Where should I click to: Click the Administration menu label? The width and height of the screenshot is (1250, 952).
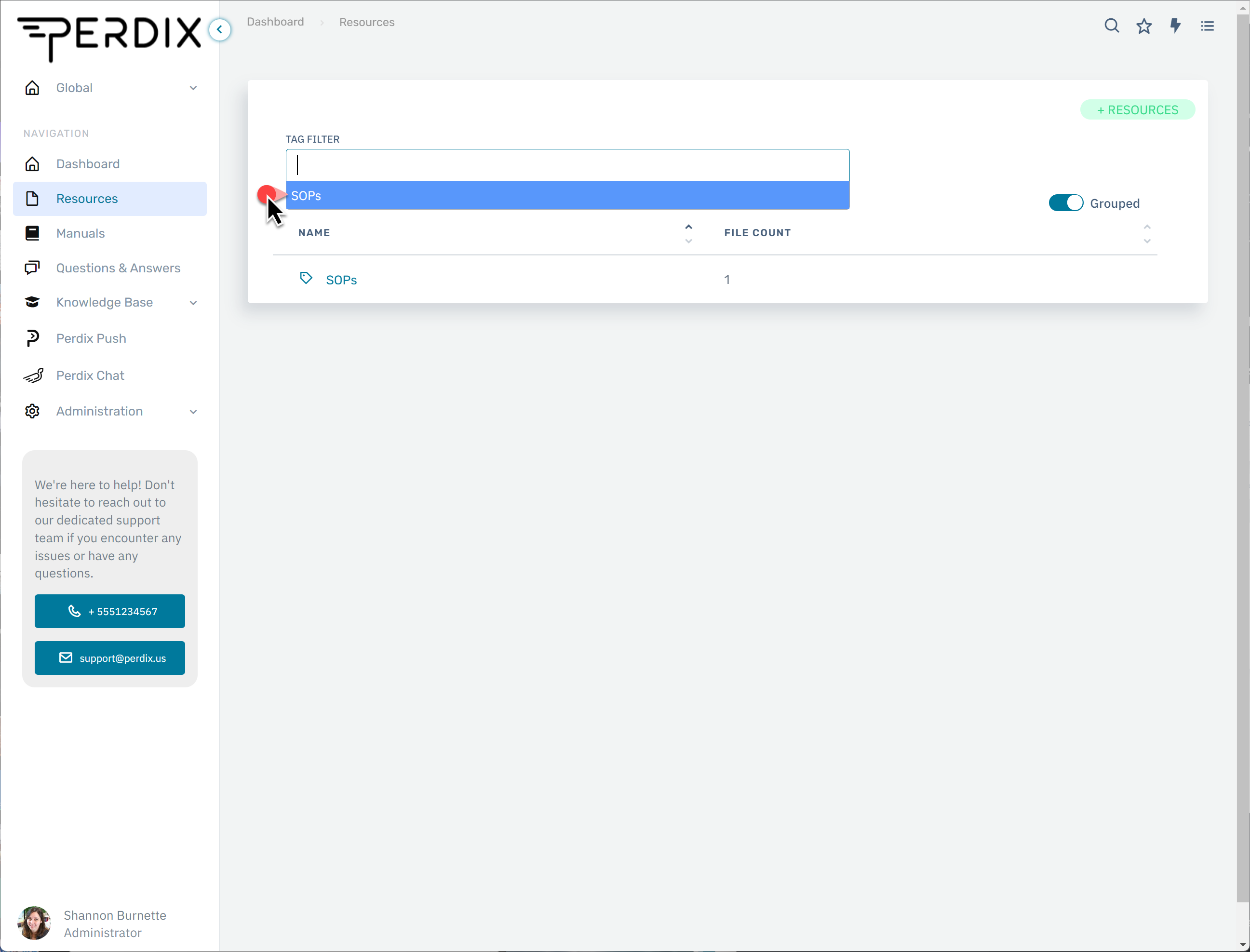99,411
